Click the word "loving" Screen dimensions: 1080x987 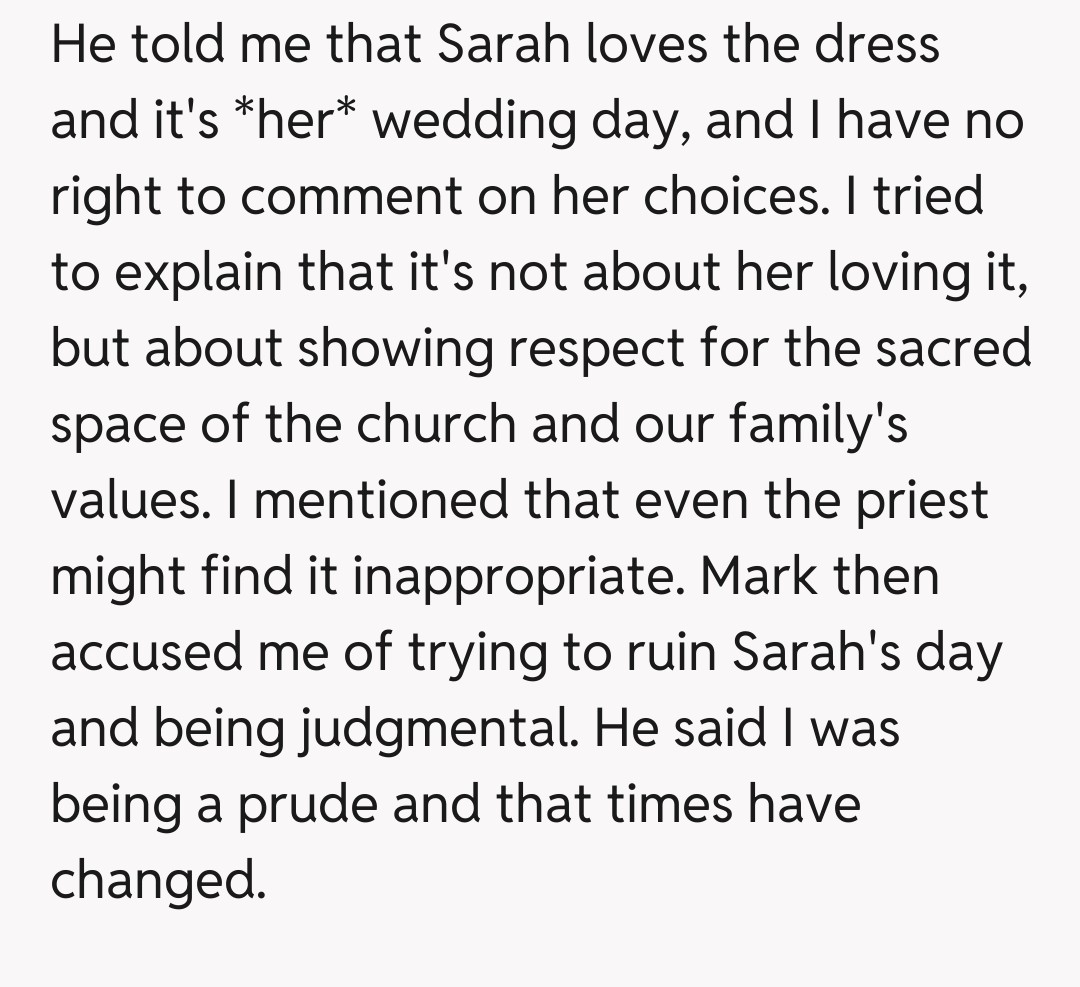[x=889, y=273]
